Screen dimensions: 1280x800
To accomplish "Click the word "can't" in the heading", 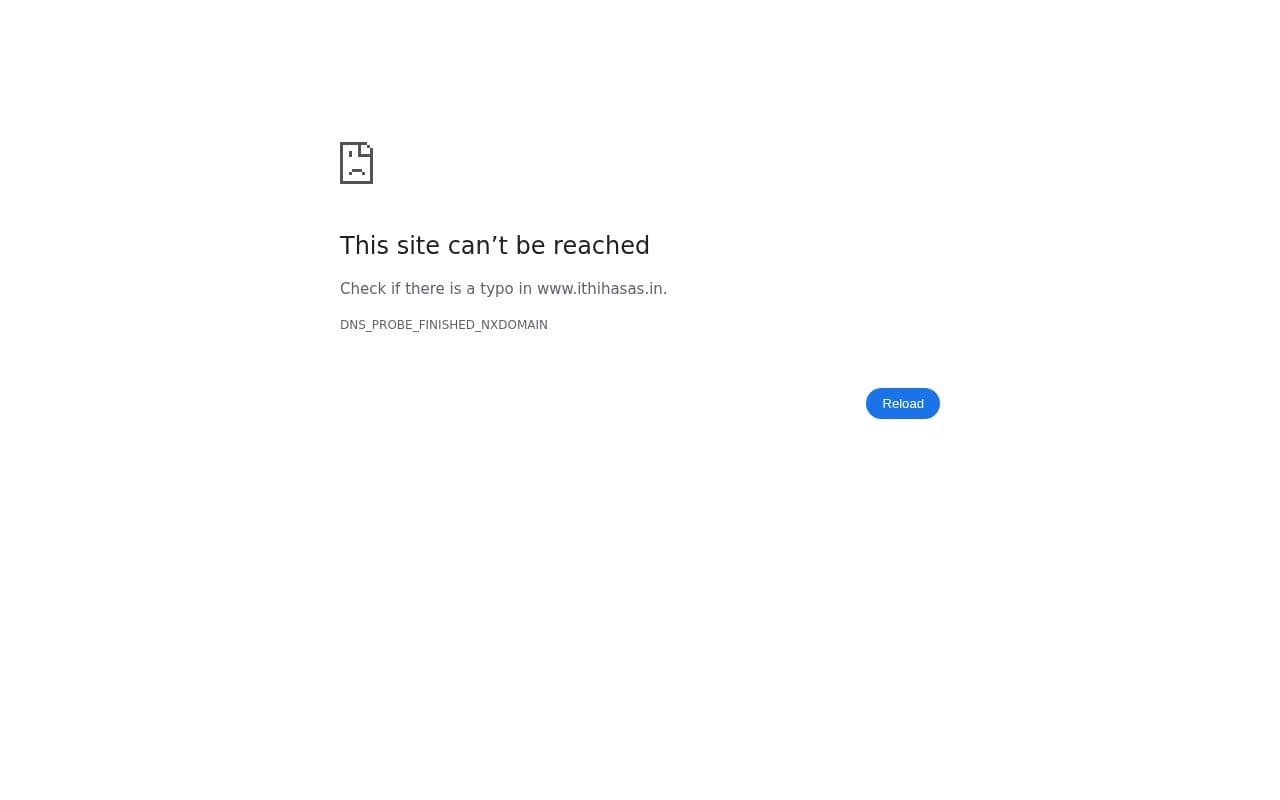I will pyautogui.click(x=478, y=245).
